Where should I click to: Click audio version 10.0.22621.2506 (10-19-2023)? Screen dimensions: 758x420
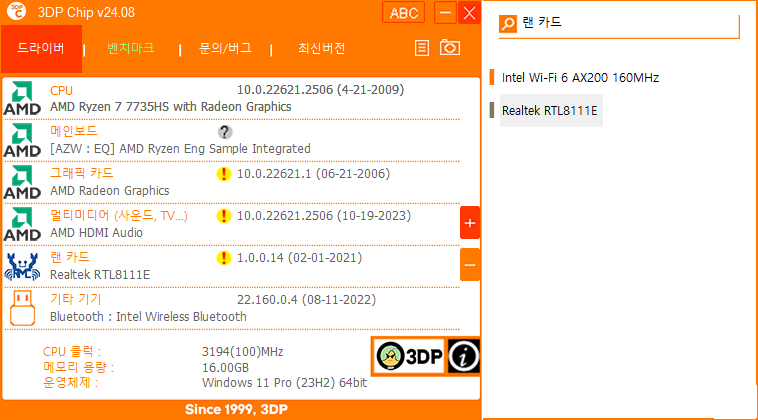coord(324,216)
